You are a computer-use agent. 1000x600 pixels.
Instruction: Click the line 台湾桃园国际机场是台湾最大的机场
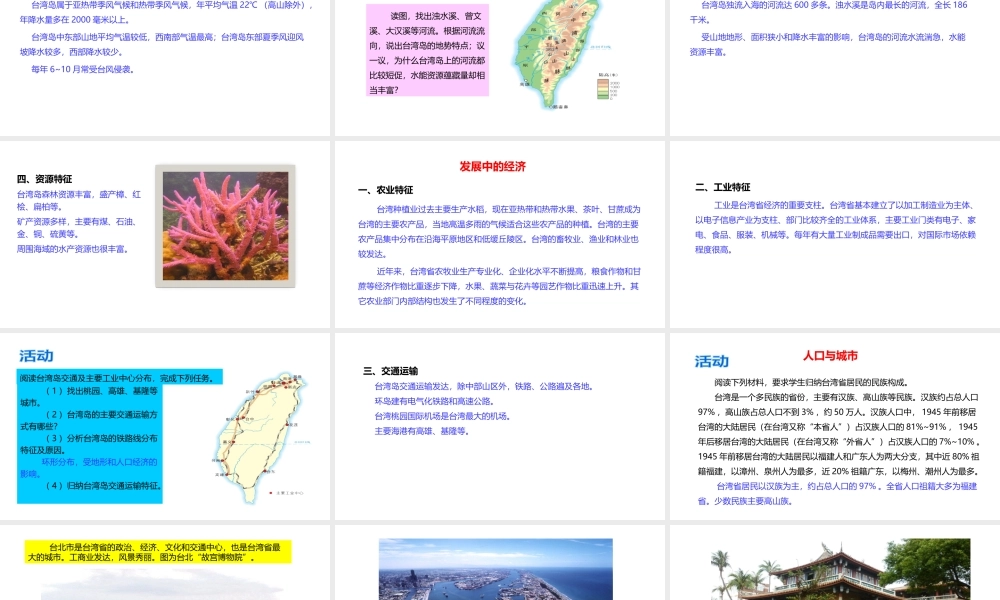point(443,416)
